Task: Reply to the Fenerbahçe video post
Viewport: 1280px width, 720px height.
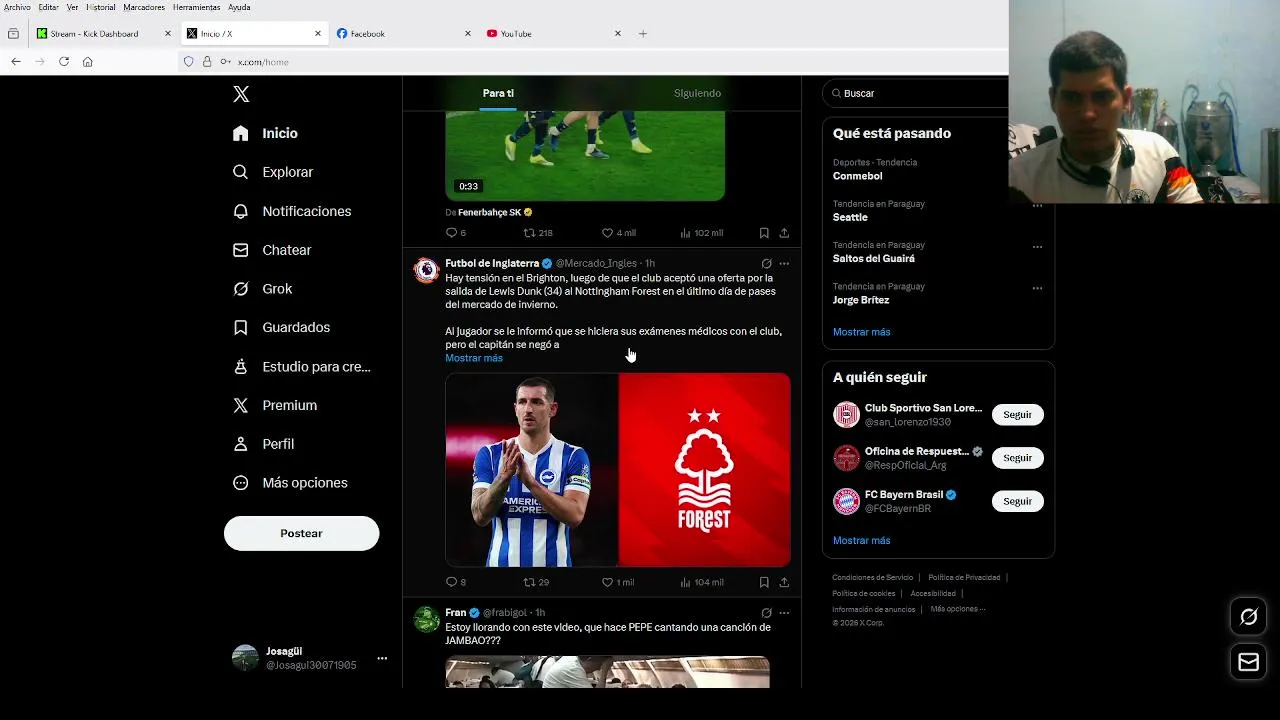Action: (455, 233)
